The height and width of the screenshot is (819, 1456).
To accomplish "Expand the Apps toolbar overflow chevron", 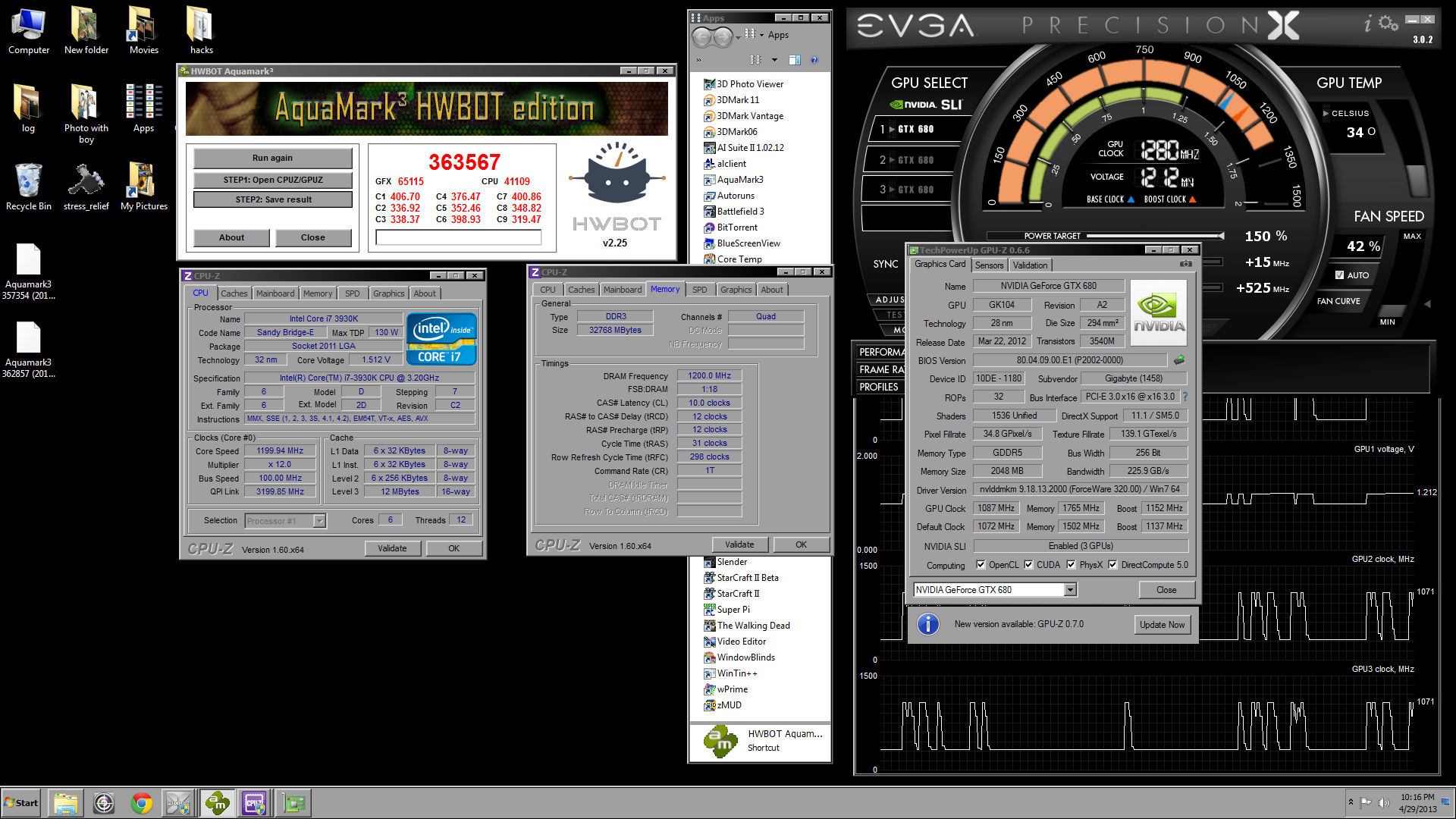I will coord(698,60).
